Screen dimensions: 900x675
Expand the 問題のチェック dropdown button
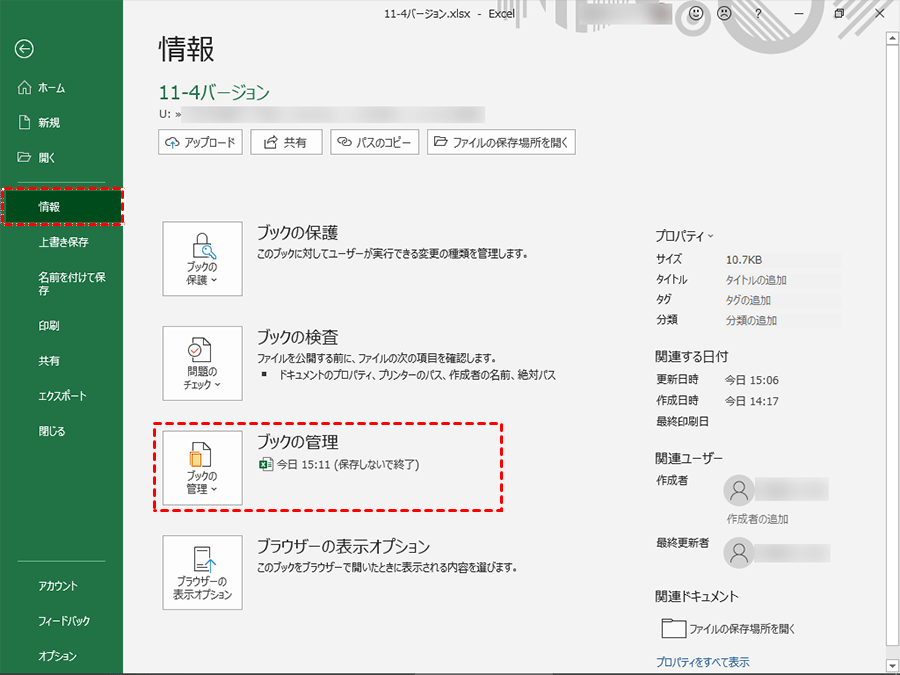click(202, 363)
